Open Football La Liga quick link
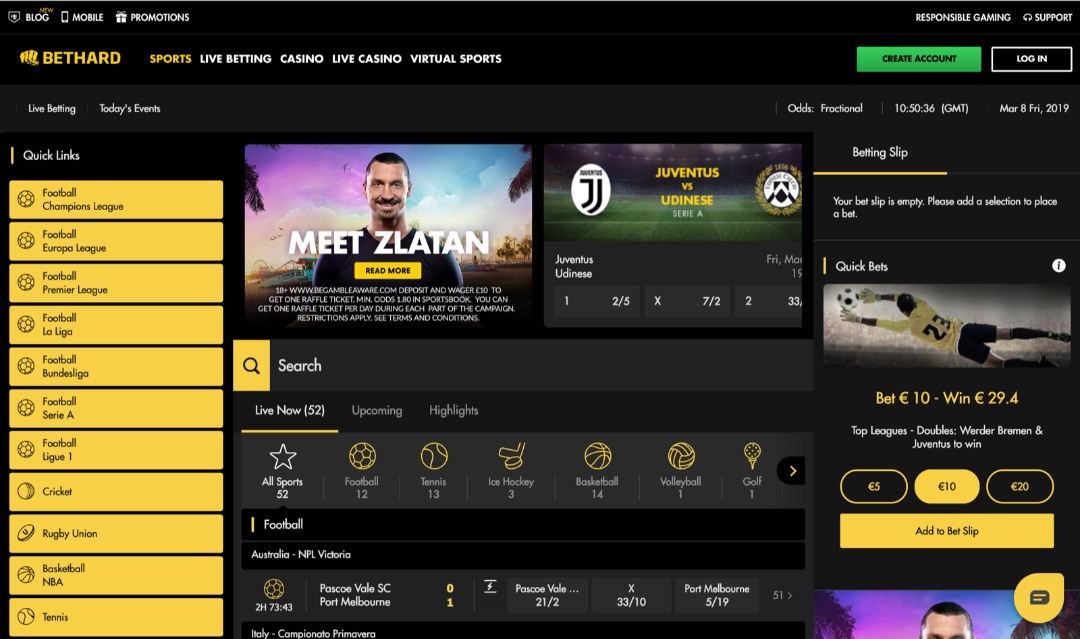Screen dimensions: 1080x639 click(116, 324)
